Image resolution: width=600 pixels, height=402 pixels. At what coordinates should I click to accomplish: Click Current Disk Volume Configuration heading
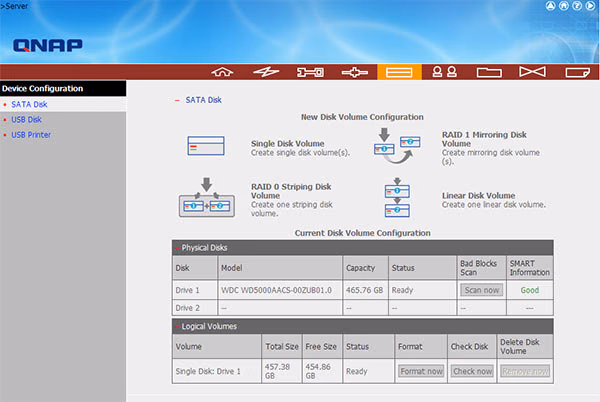(x=362, y=233)
